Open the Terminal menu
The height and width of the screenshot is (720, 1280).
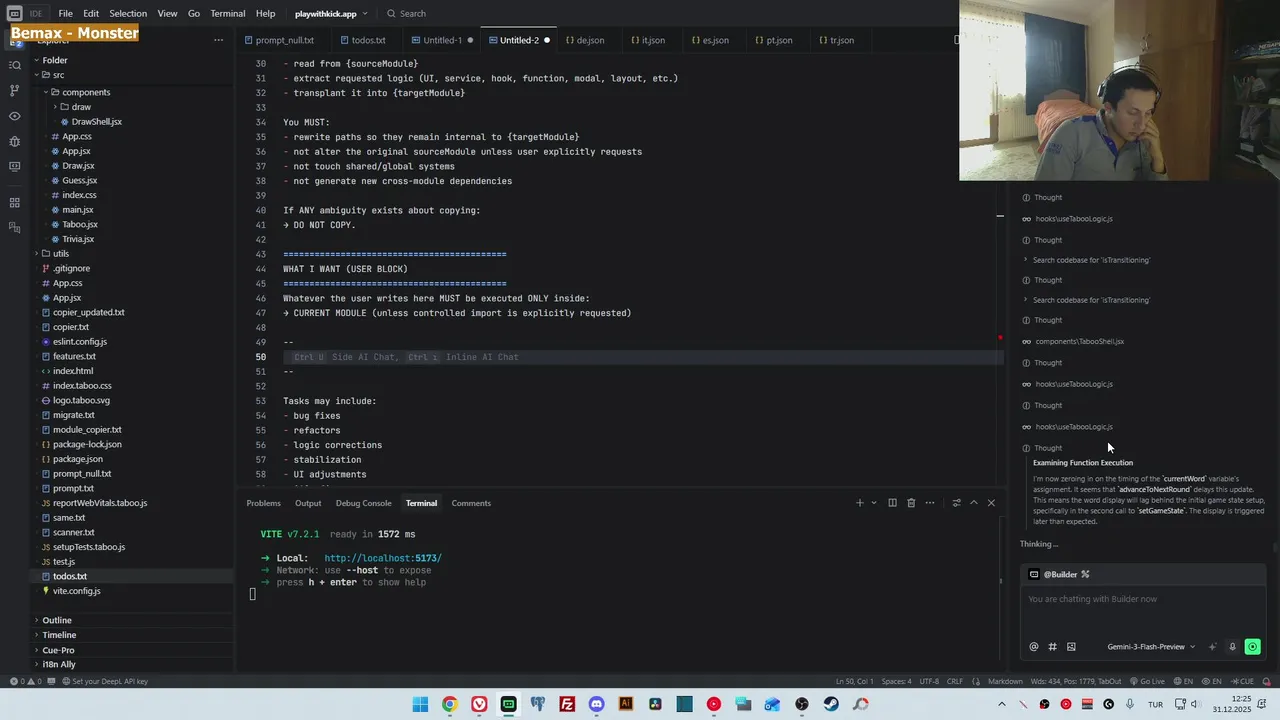[227, 14]
